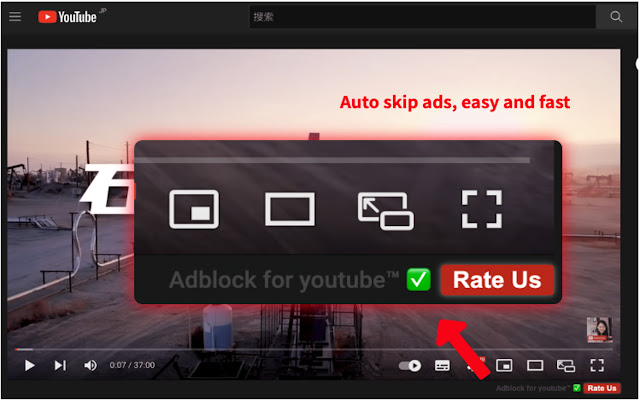Click the channel watermark thumbnail
This screenshot has height=400, width=640.
[x=599, y=330]
